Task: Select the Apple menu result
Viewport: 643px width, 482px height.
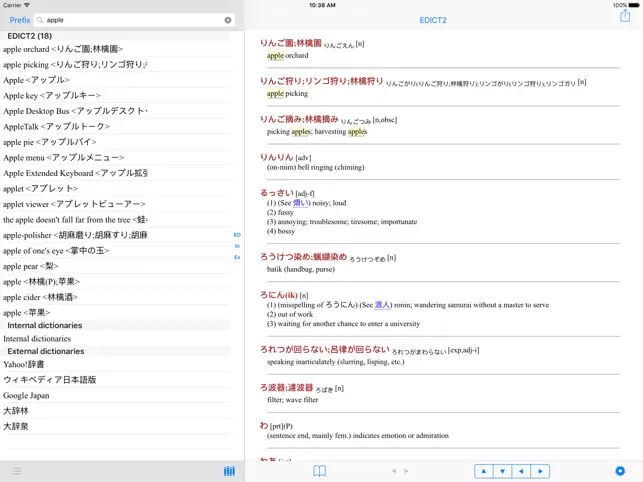Action: [x=116, y=158]
